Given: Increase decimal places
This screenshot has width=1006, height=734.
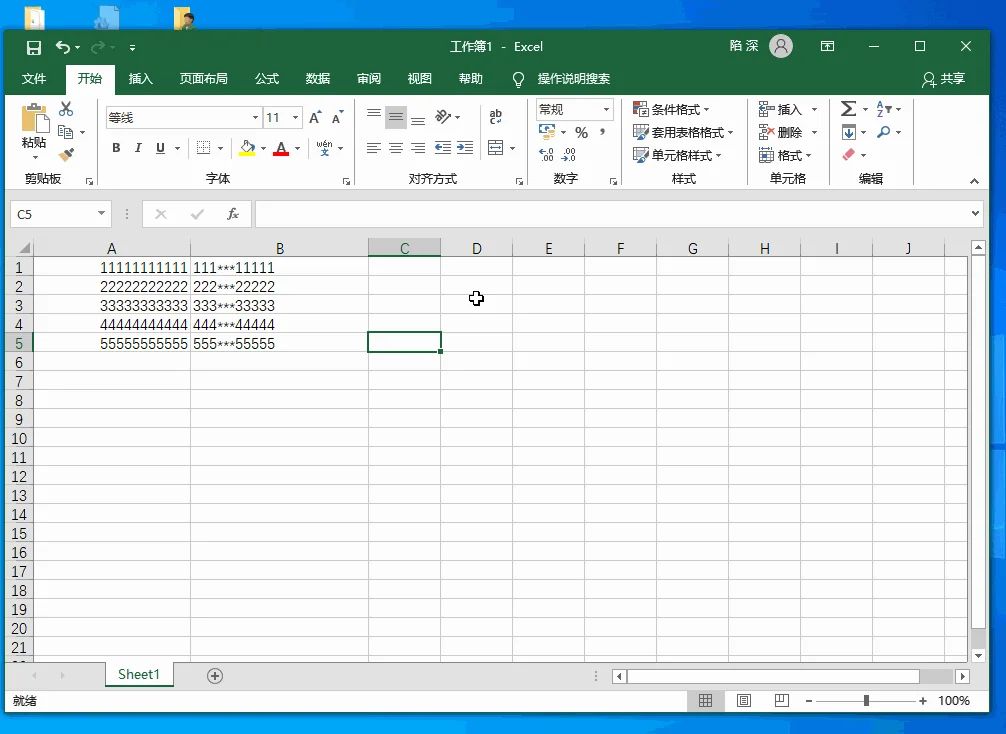Looking at the screenshot, I should (546, 155).
